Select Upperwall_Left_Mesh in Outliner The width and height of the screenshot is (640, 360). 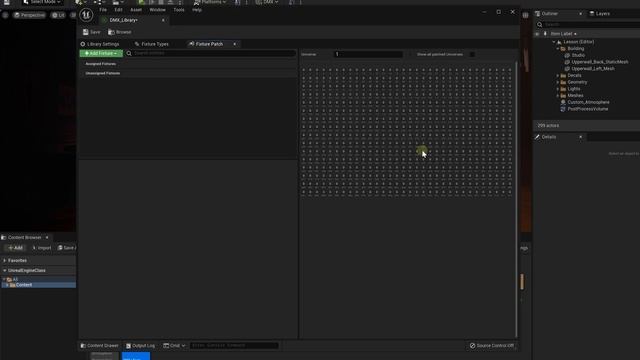[593, 69]
